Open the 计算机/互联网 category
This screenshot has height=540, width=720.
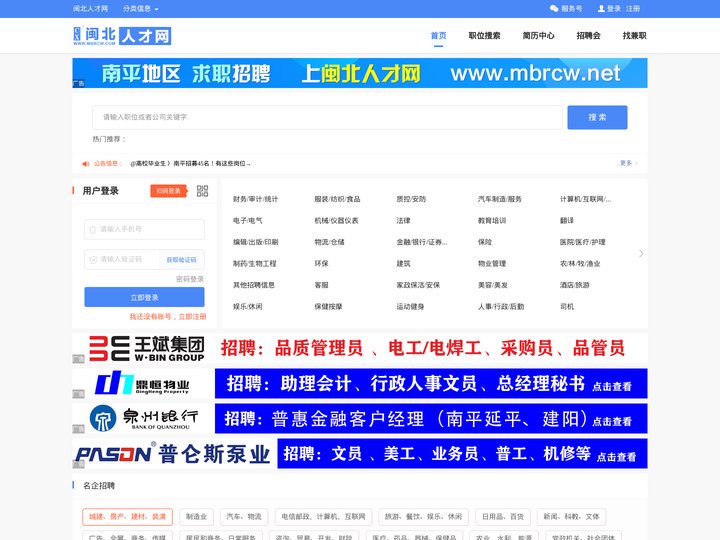(x=585, y=199)
